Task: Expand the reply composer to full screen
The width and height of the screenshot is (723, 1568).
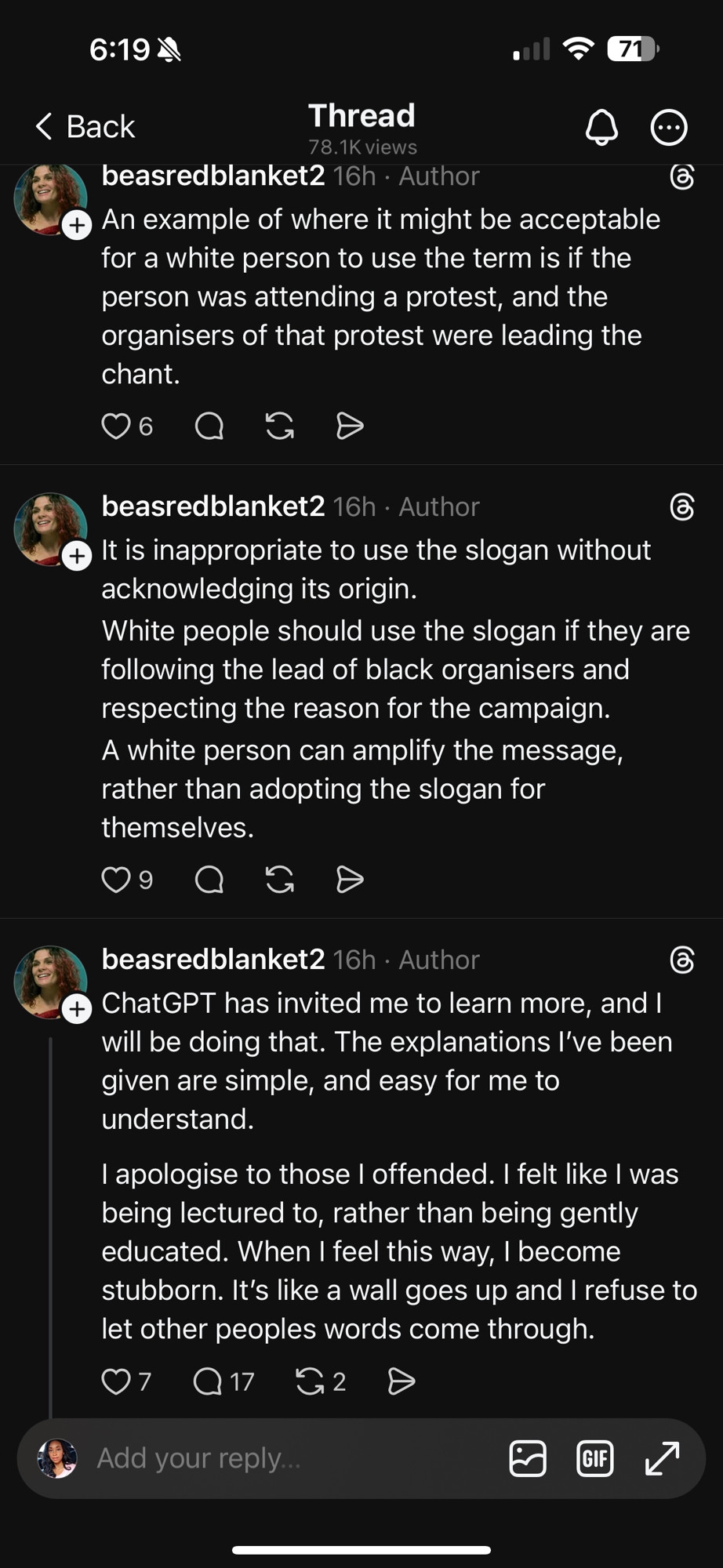Action: [x=663, y=1458]
